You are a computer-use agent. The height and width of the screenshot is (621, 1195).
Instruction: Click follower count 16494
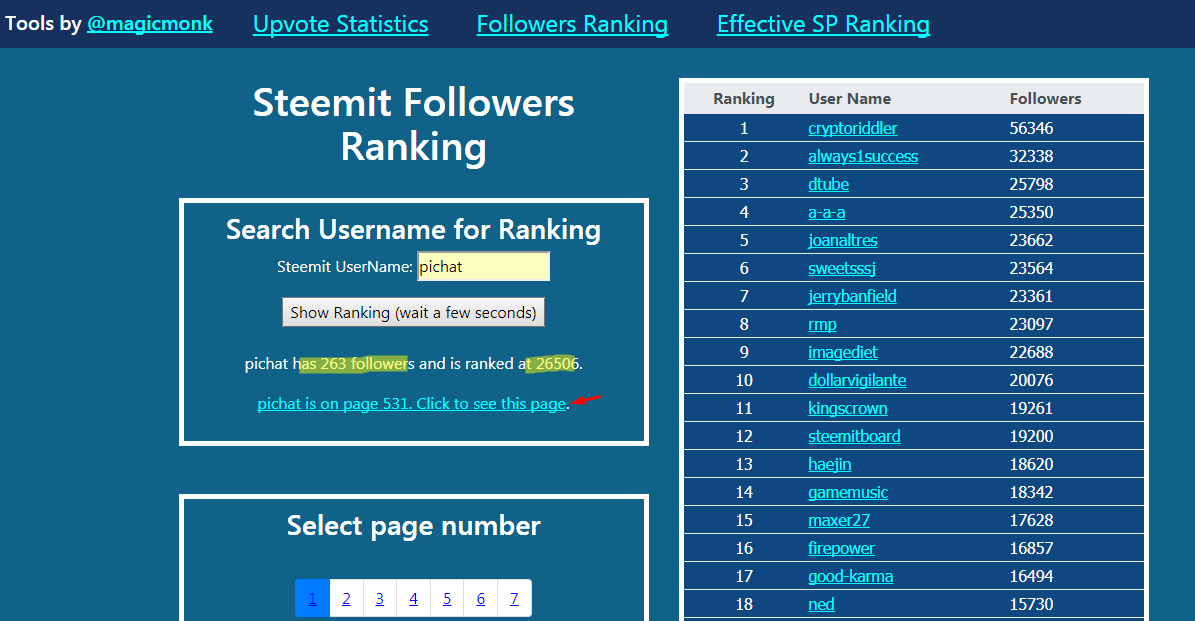tap(1031, 576)
